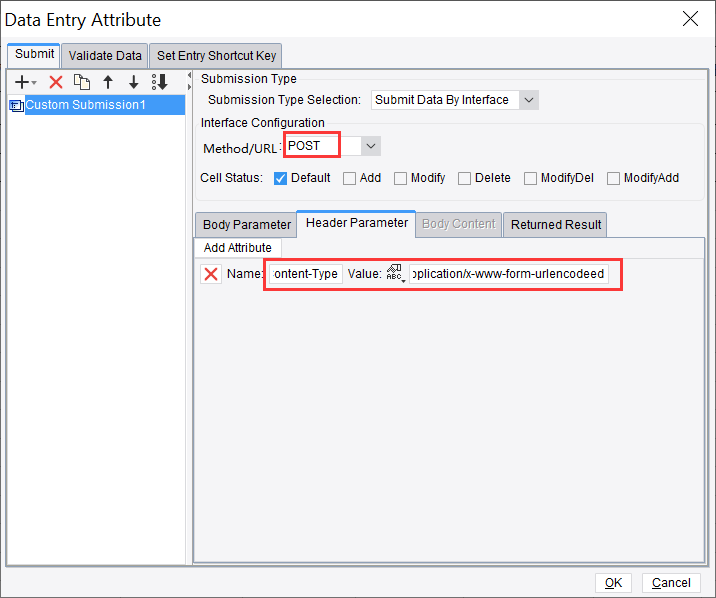
Task: Click the Body Content tab
Action: click(x=458, y=224)
